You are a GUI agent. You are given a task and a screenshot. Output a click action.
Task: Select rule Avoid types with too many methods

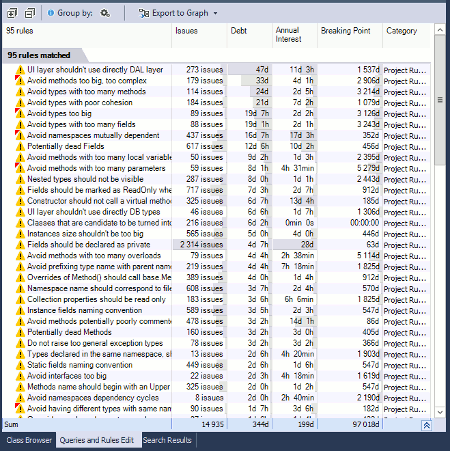pos(86,92)
